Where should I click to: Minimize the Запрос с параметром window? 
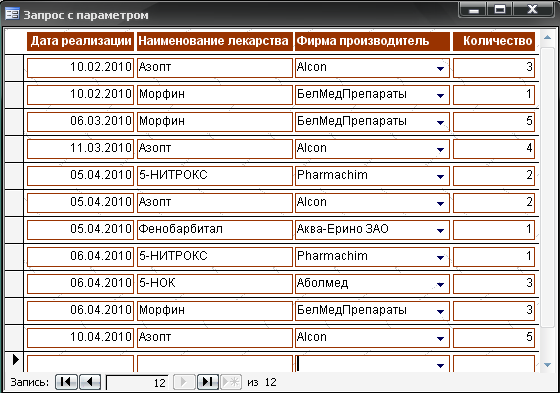(x=473, y=9)
